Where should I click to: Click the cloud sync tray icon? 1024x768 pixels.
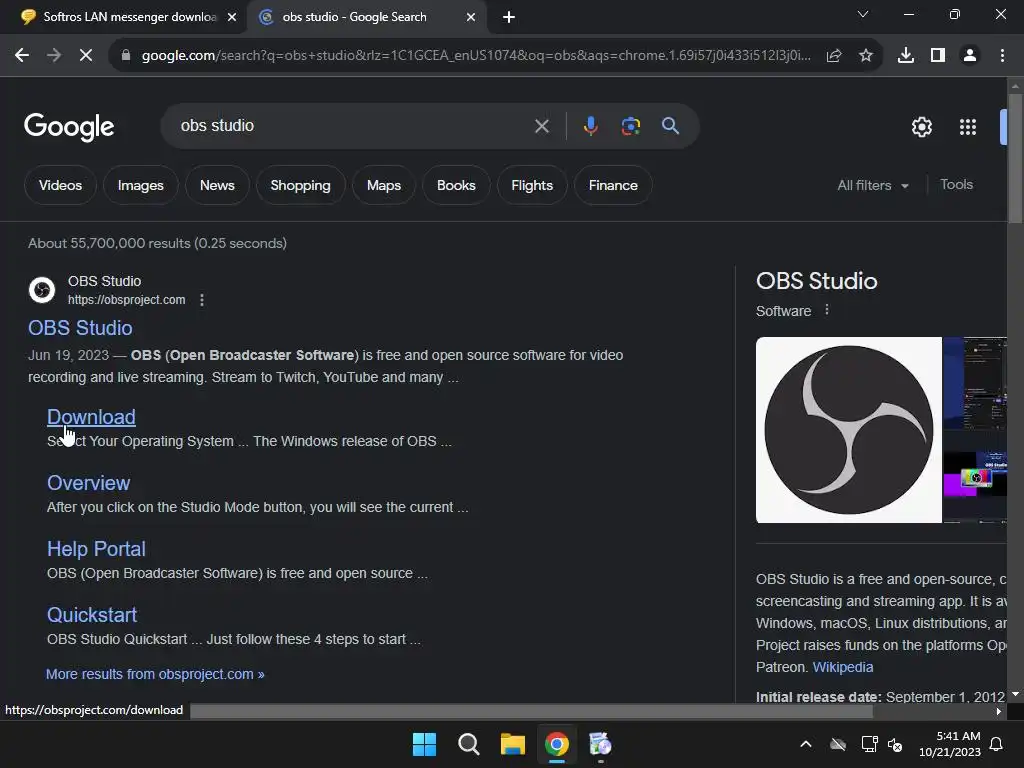click(838, 744)
